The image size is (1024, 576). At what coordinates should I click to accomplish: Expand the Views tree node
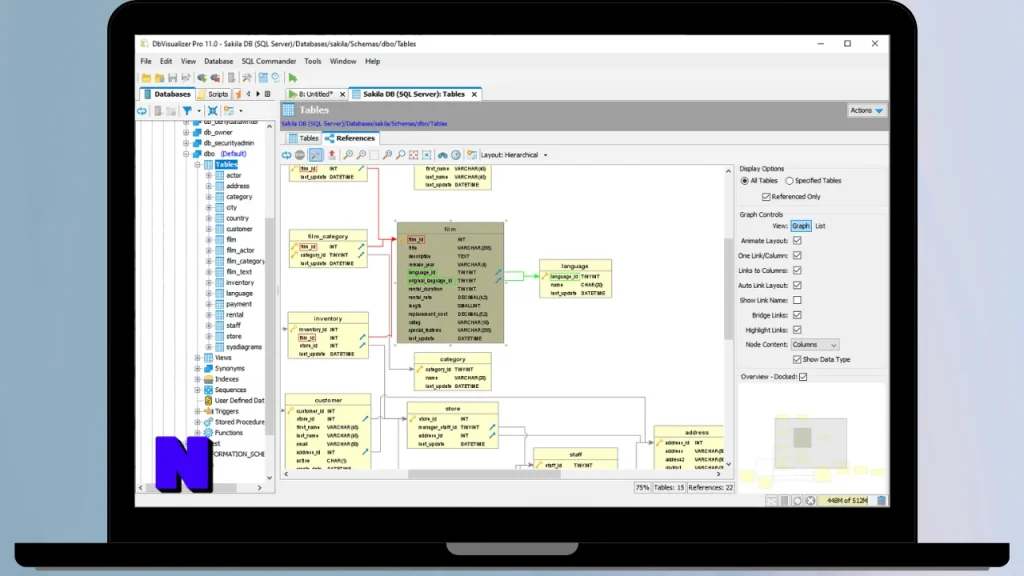click(x=197, y=358)
